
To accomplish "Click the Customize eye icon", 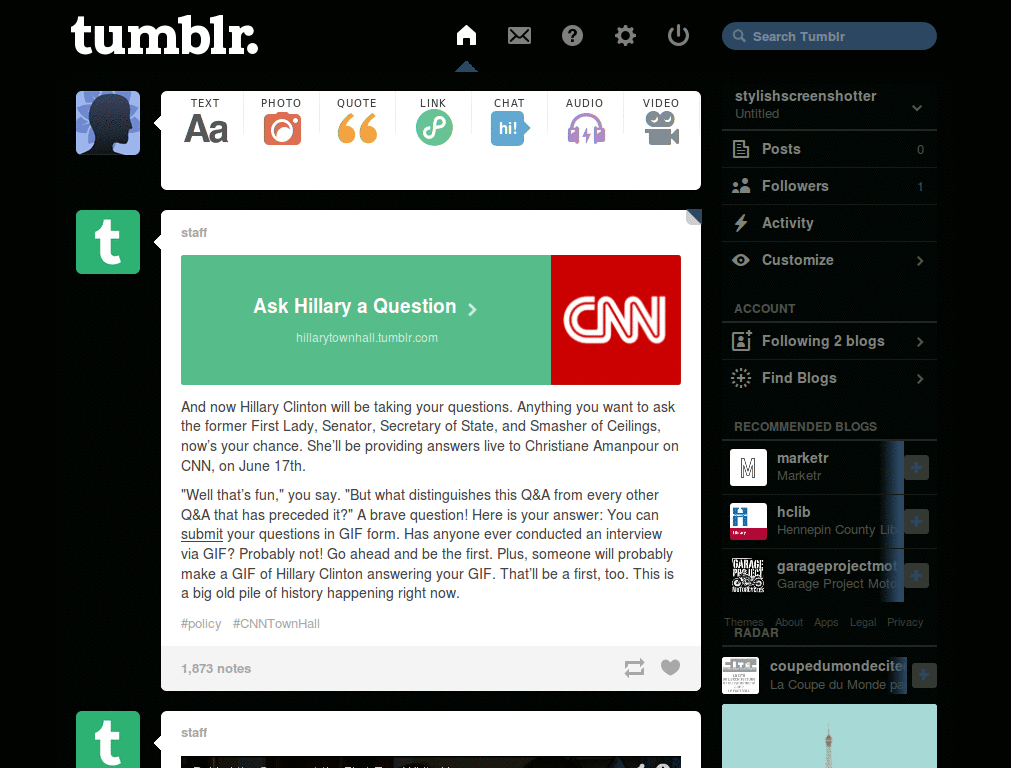I will tap(741, 260).
